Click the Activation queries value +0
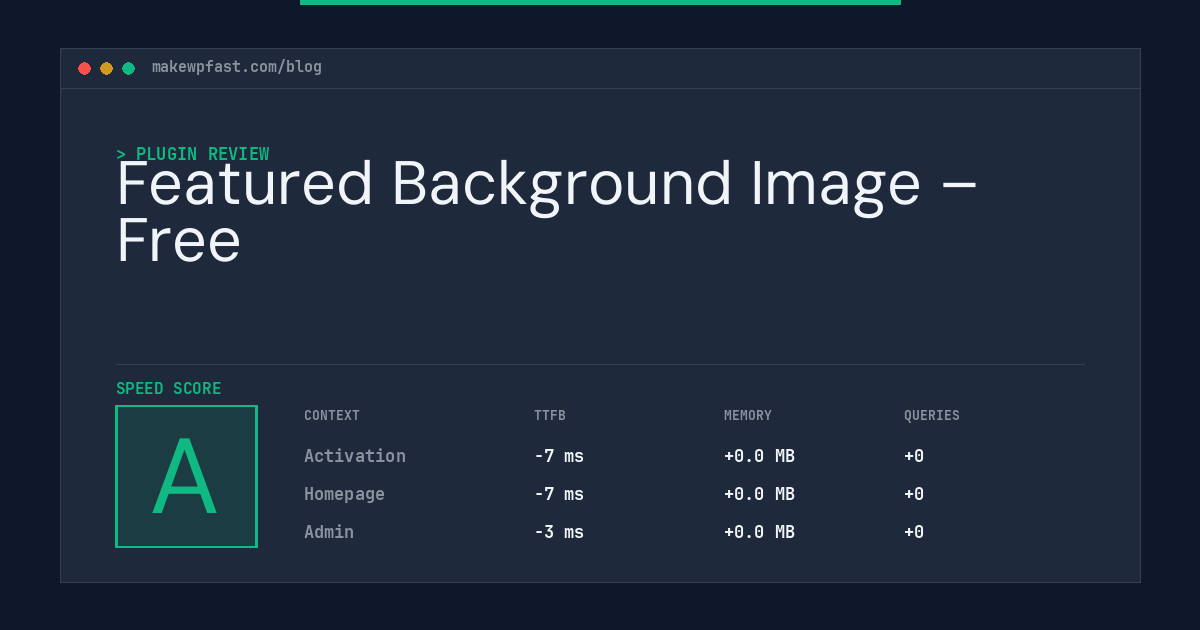Image resolution: width=1200 pixels, height=630 pixels. 914,456
